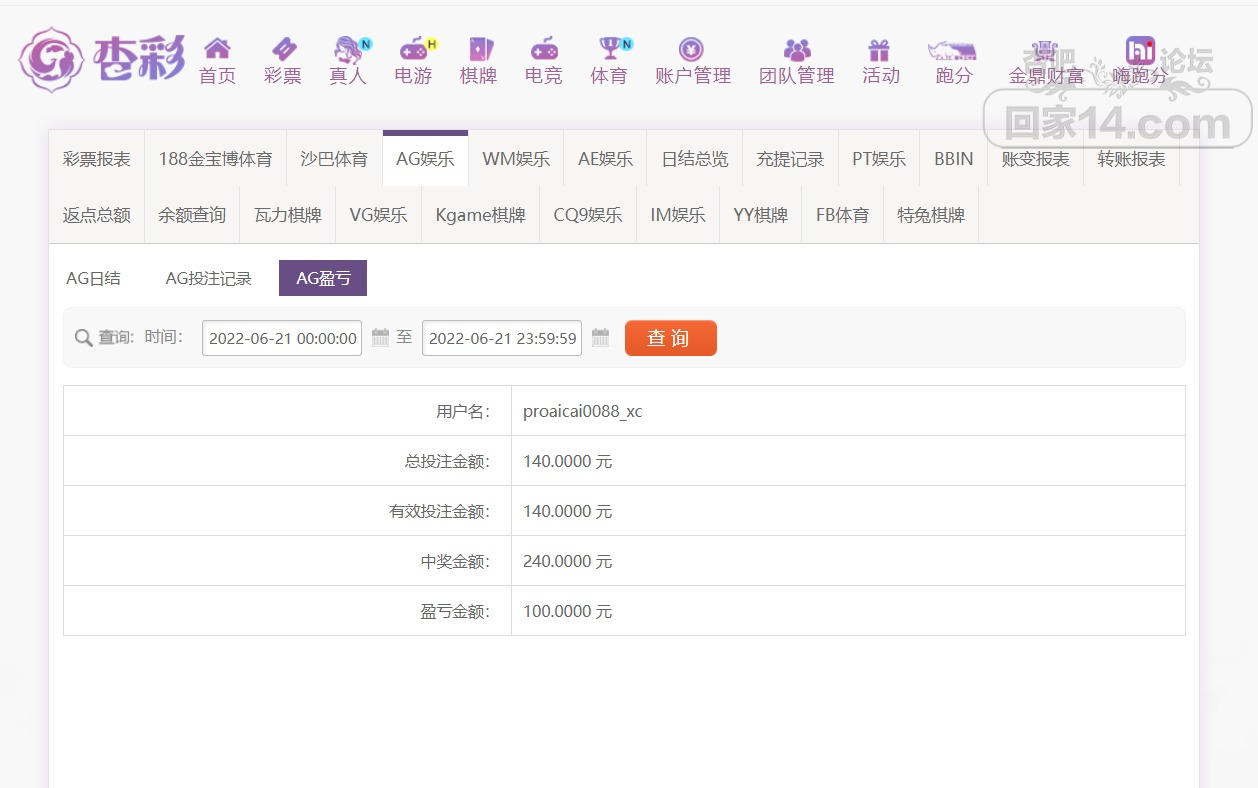Image resolution: width=1258 pixels, height=788 pixels.
Task: Click the 团队管理 team icon
Action: click(797, 49)
